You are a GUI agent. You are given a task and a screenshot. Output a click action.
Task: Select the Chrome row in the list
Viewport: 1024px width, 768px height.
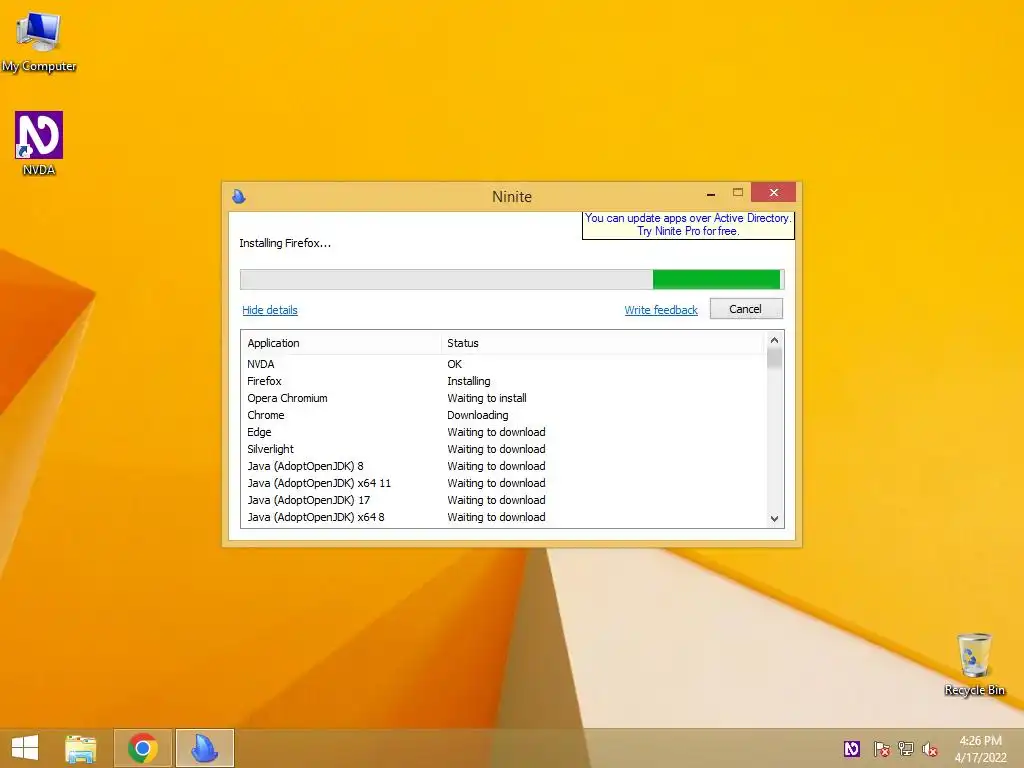pyautogui.click(x=504, y=415)
